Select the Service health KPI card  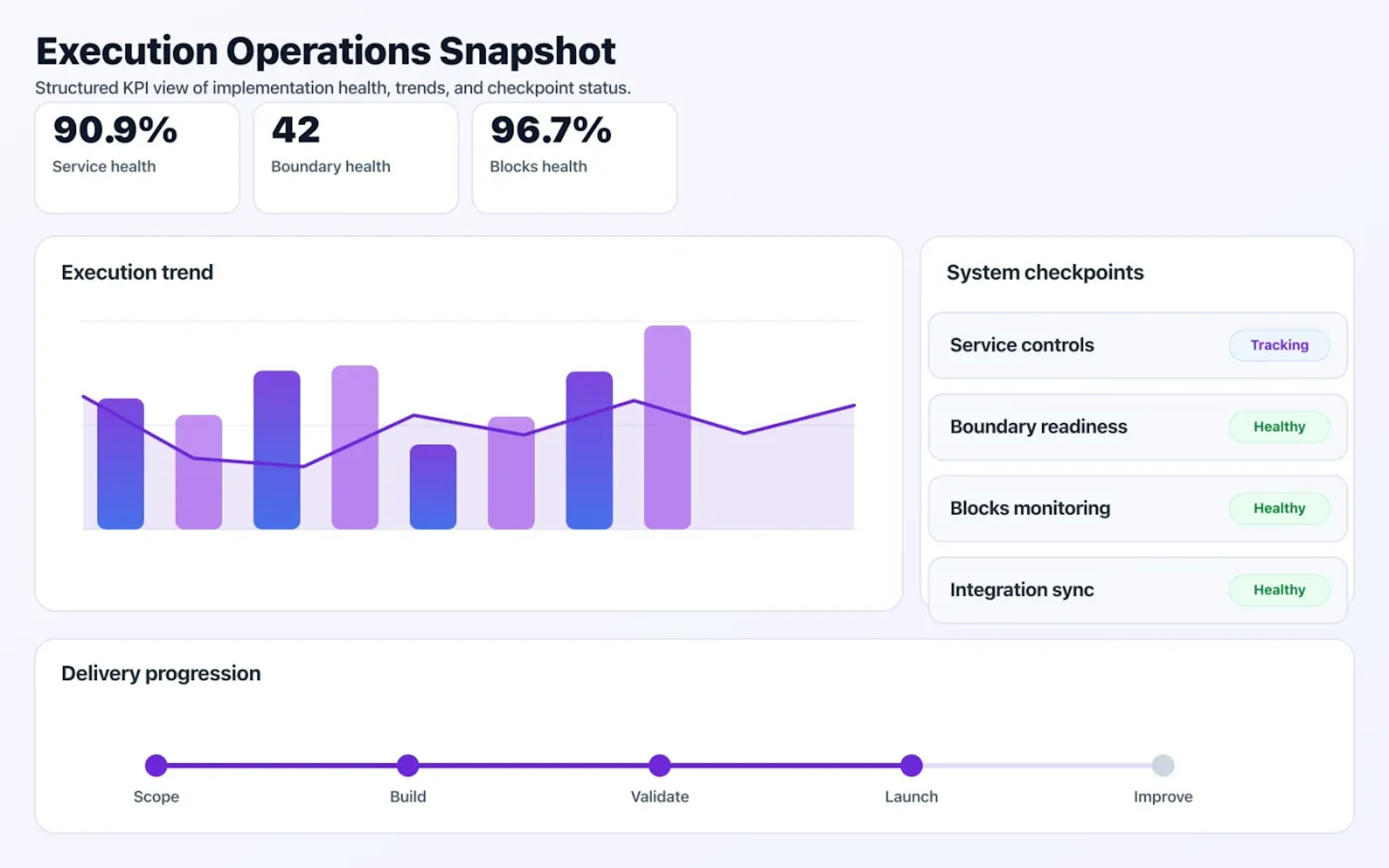click(x=137, y=156)
